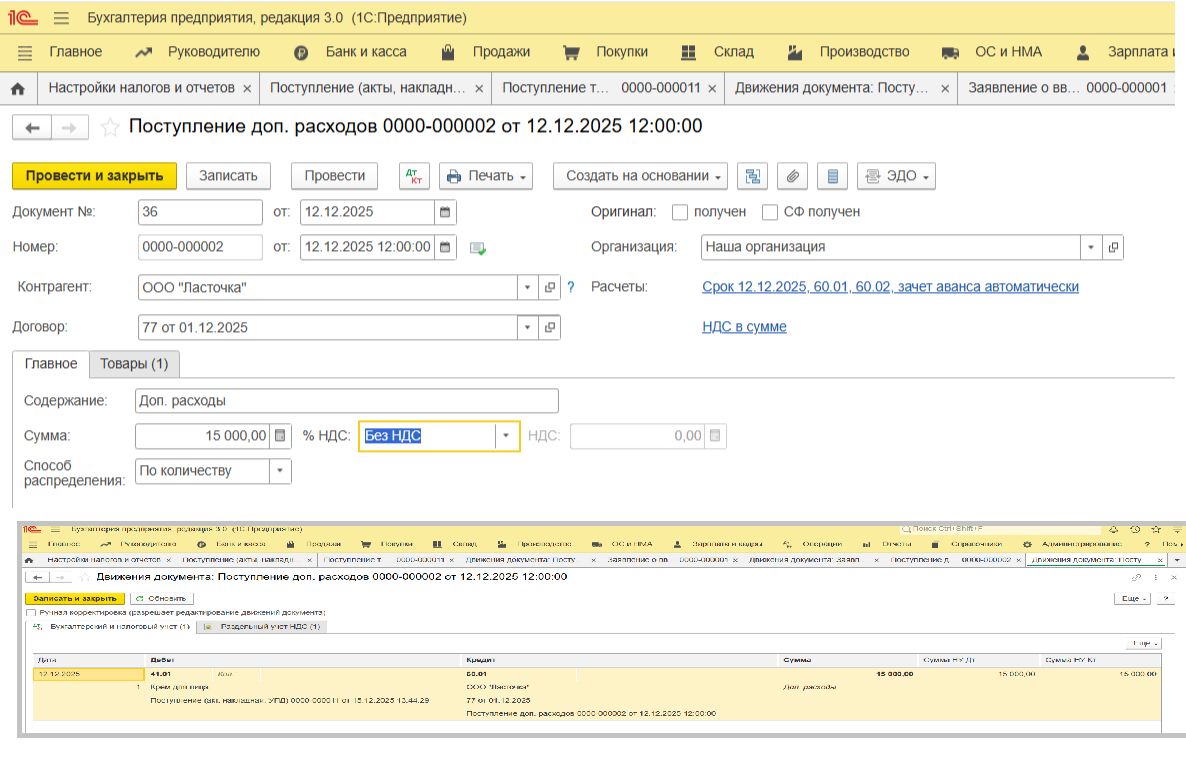This screenshot has width=1186, height=757.
Task: Open related documents structure icon
Action: tap(752, 176)
